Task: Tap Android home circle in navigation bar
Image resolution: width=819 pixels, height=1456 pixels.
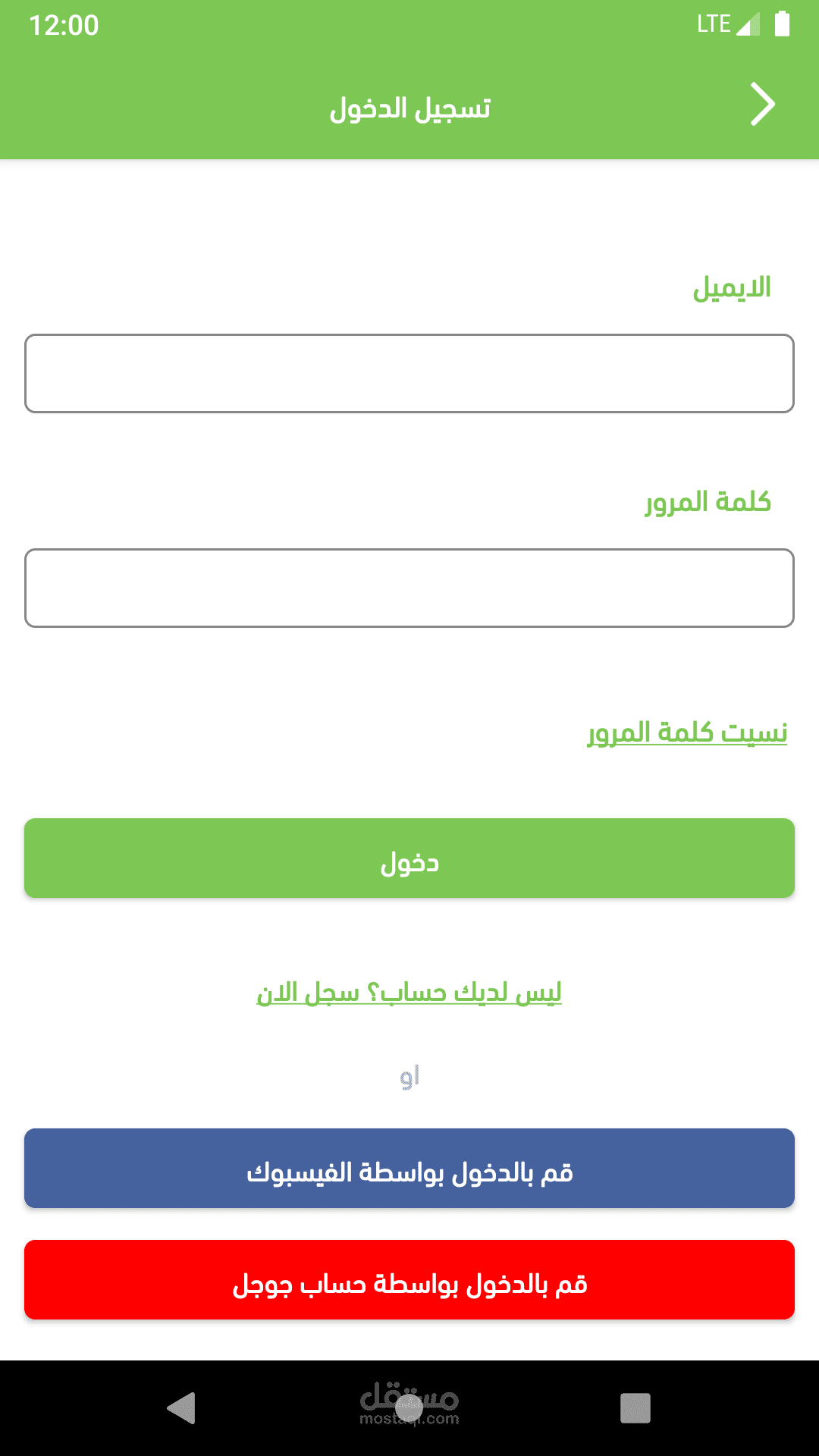Action: pos(409,1408)
